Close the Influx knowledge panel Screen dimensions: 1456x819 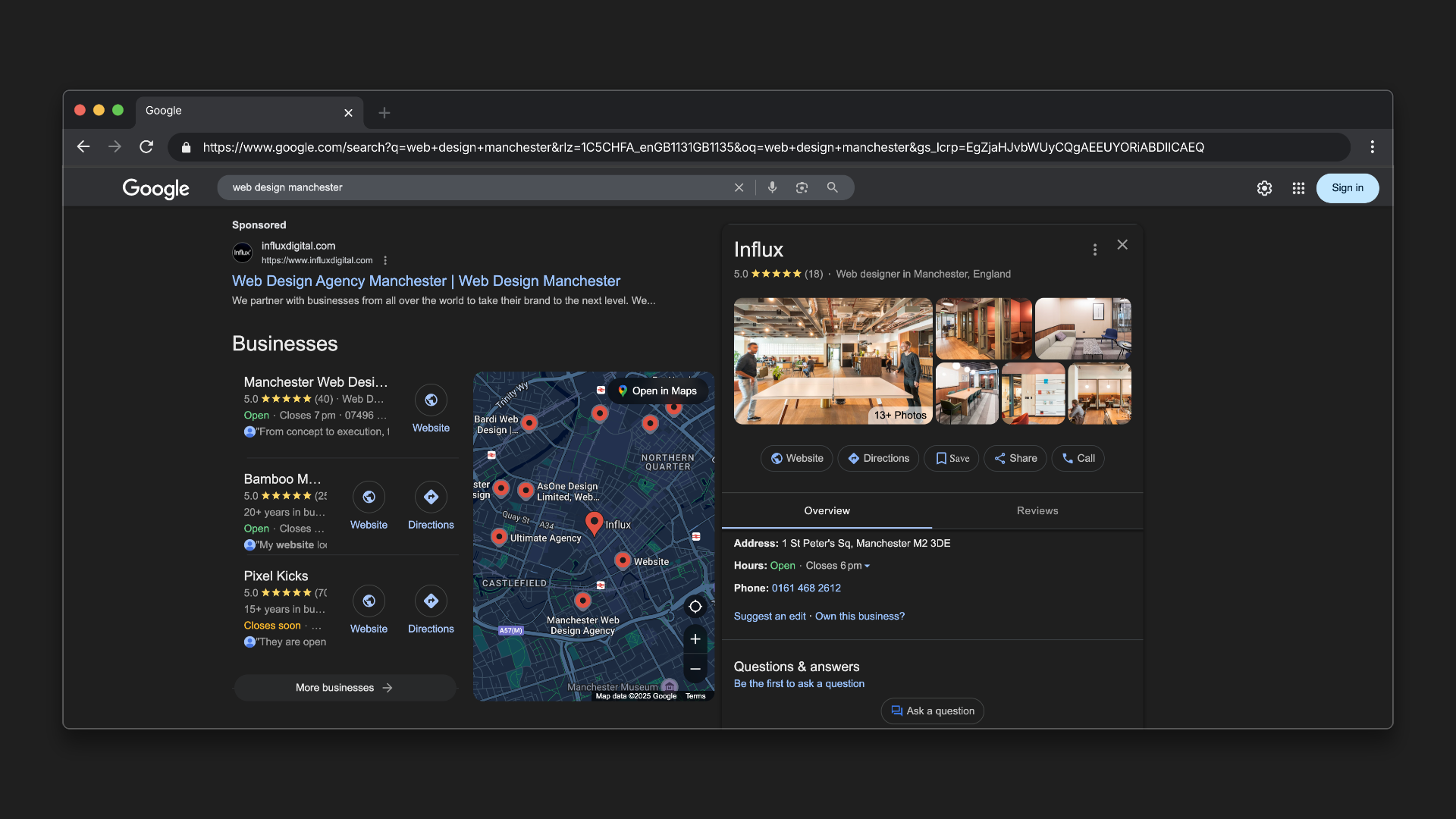1122,244
